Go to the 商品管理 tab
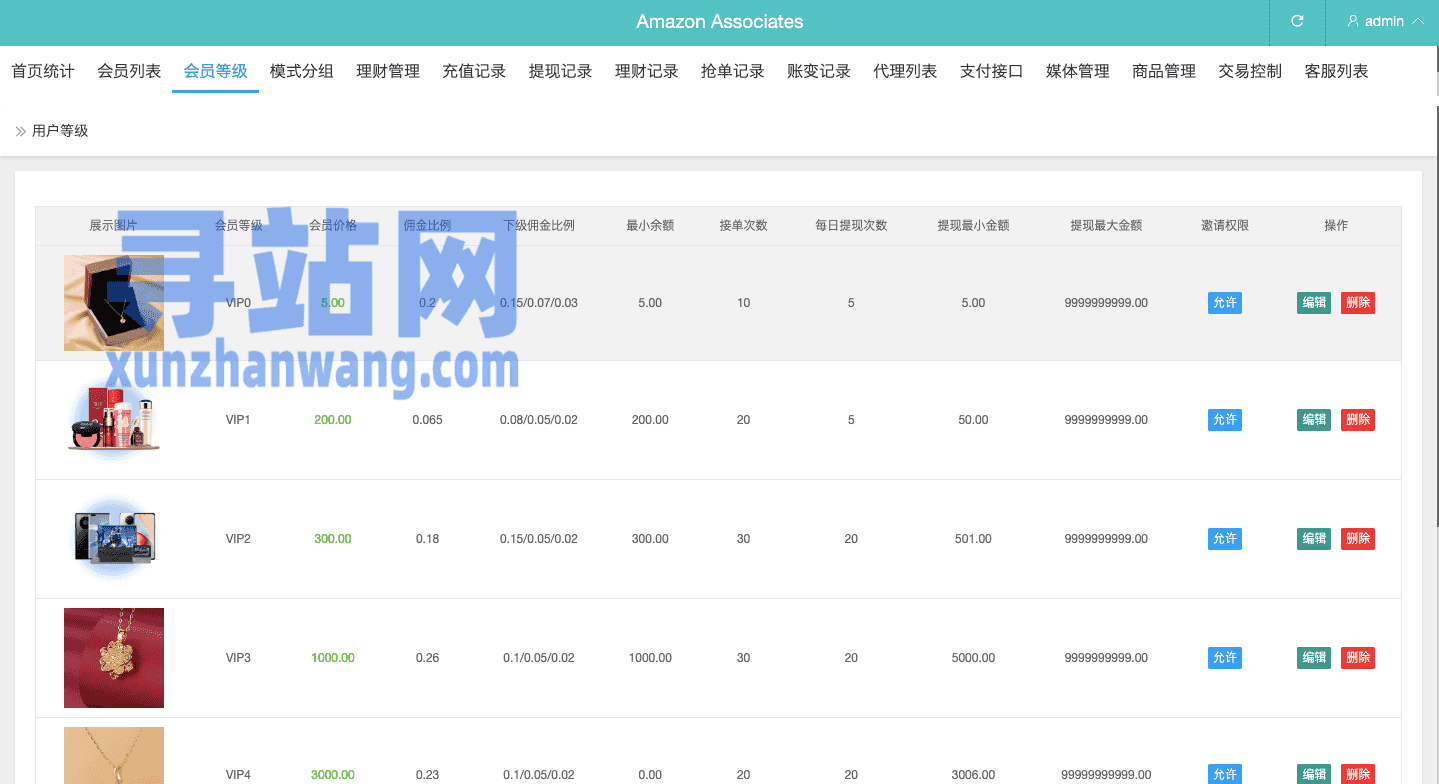The image size is (1439, 784). pyautogui.click(x=1164, y=71)
